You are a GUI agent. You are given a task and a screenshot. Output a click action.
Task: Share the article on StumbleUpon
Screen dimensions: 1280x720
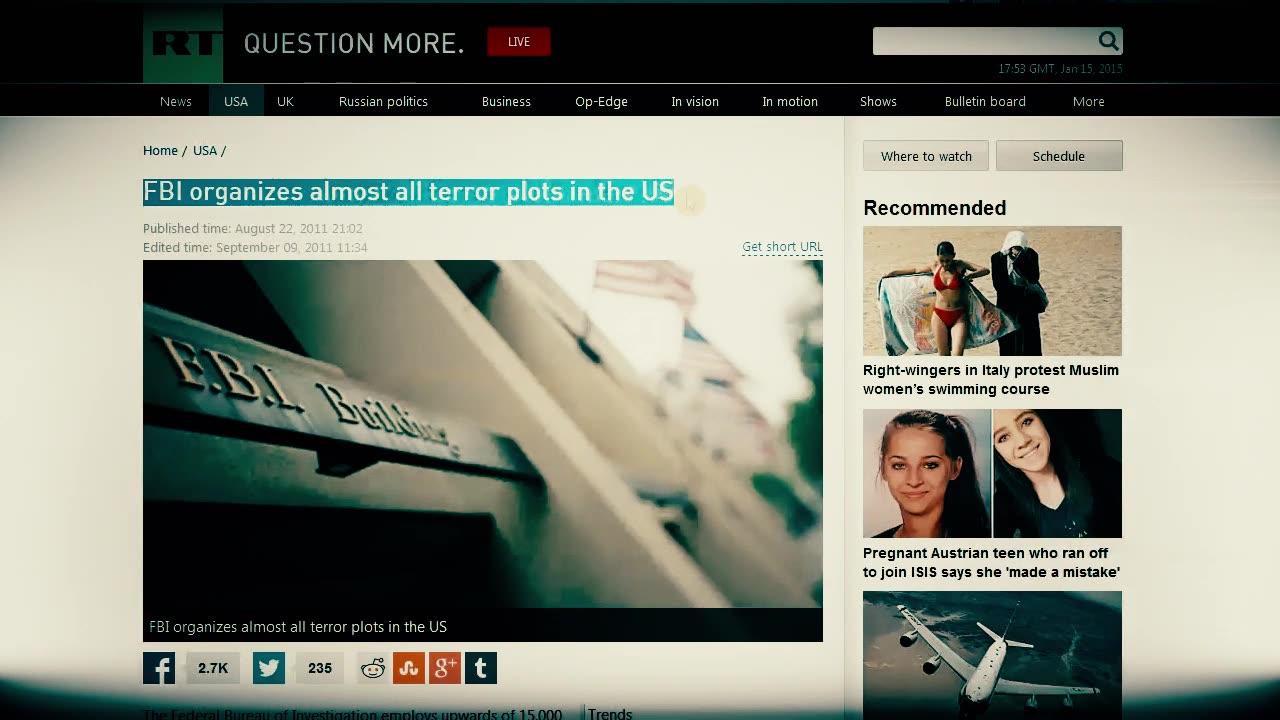pyautogui.click(x=409, y=668)
